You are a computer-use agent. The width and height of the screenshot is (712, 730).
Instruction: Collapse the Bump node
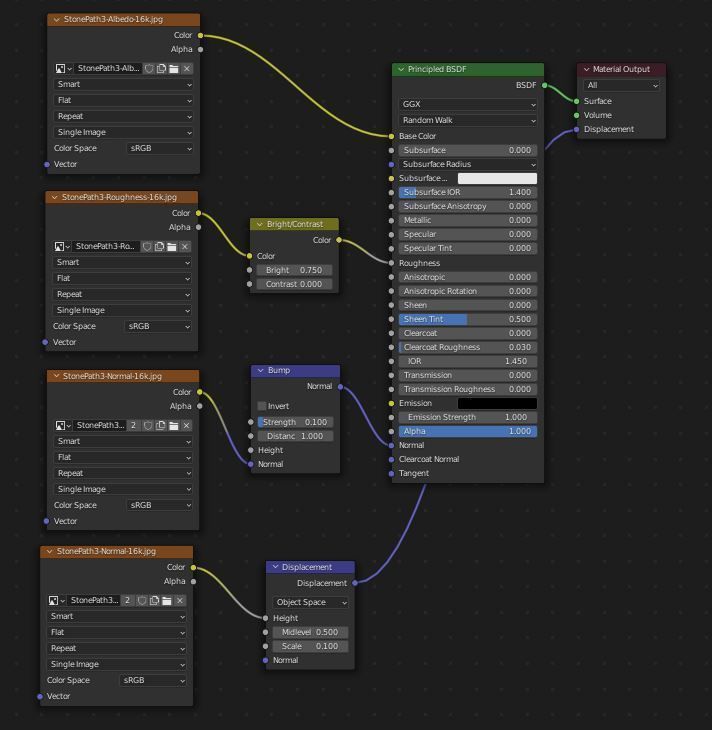click(260, 370)
